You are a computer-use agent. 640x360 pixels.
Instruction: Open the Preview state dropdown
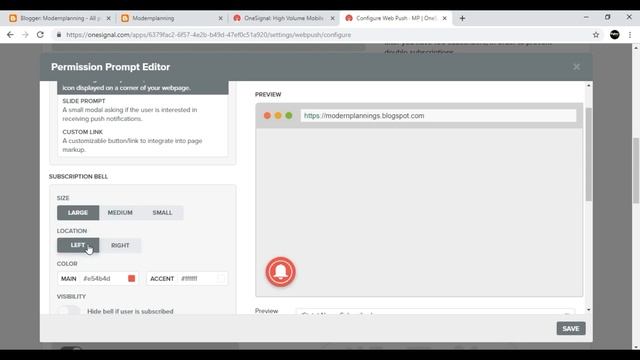tap(435, 313)
